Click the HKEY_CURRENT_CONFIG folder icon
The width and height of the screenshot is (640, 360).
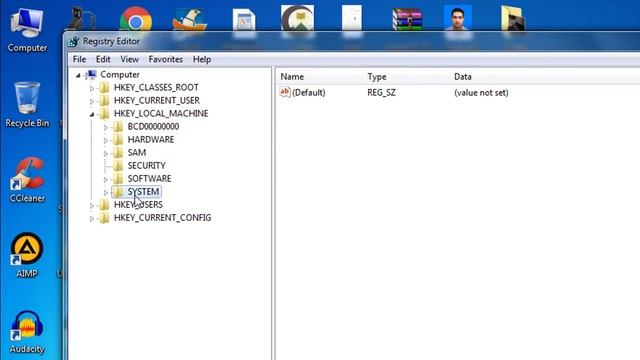click(x=104, y=218)
